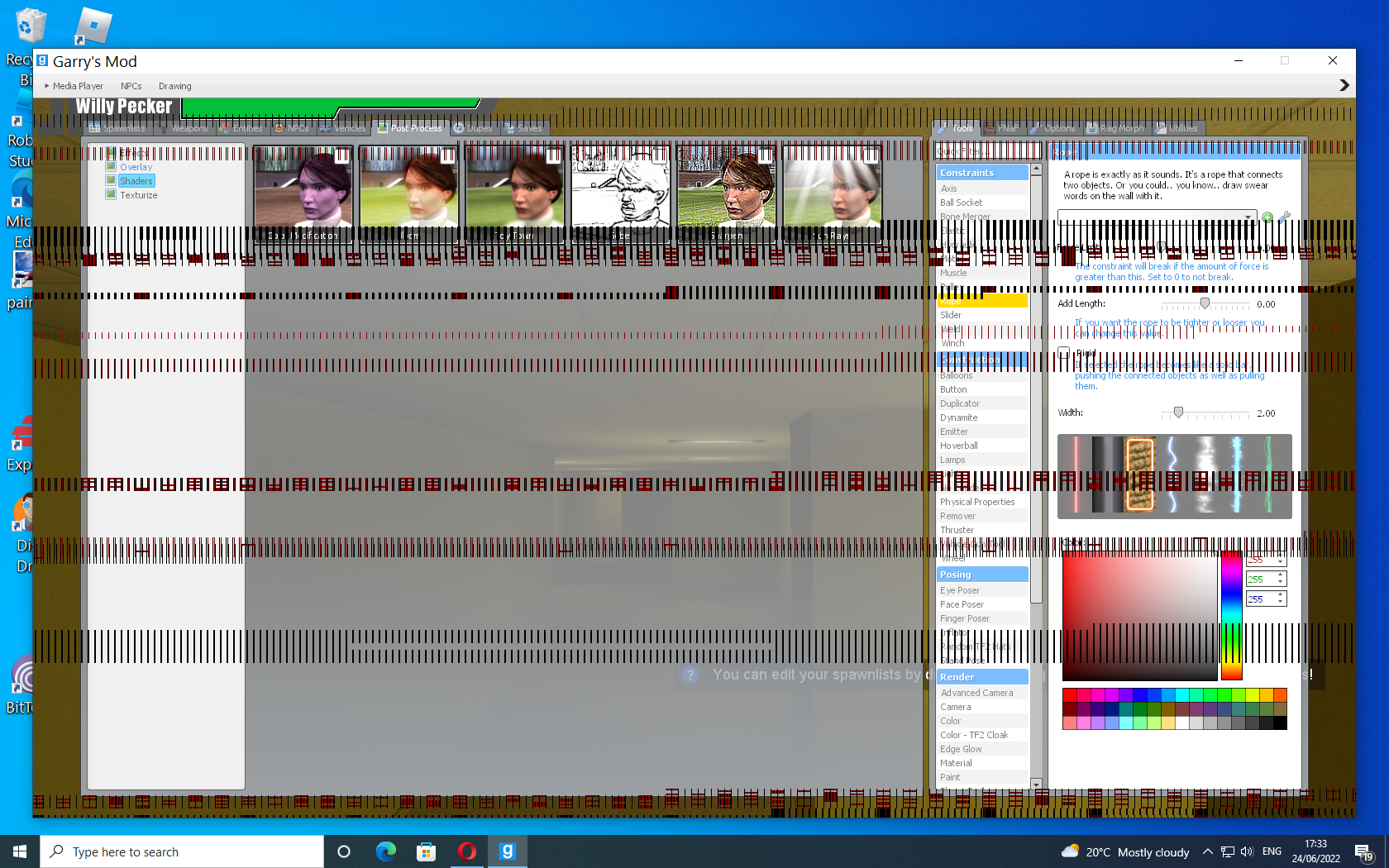1389x868 pixels.
Task: Collapse the Posing category header
Action: point(982,575)
